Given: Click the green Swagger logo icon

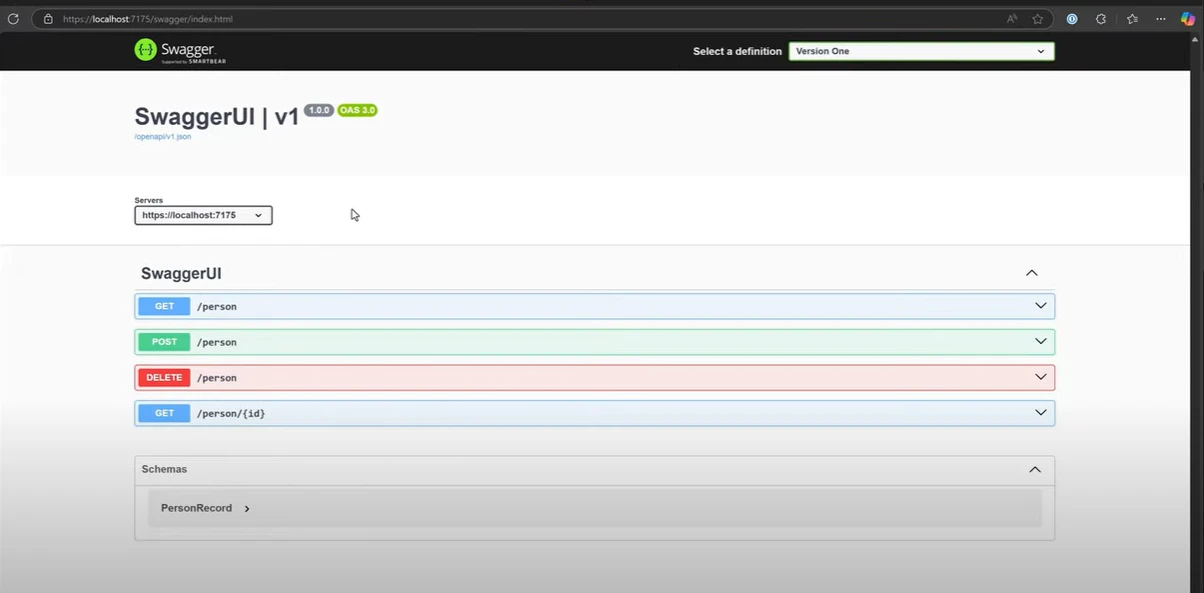Looking at the screenshot, I should coord(146,50).
